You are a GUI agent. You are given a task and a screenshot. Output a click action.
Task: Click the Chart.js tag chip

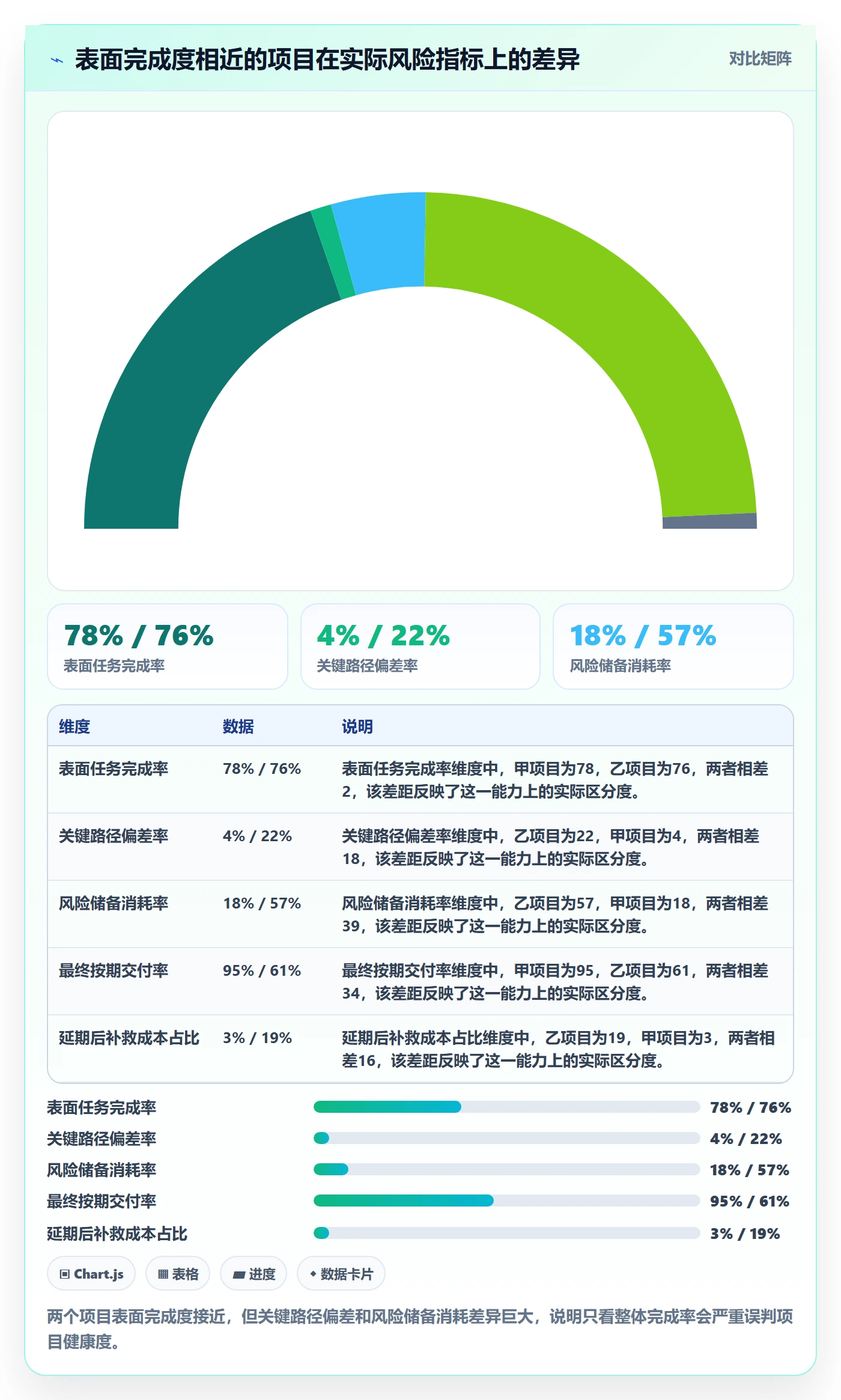(91, 1274)
